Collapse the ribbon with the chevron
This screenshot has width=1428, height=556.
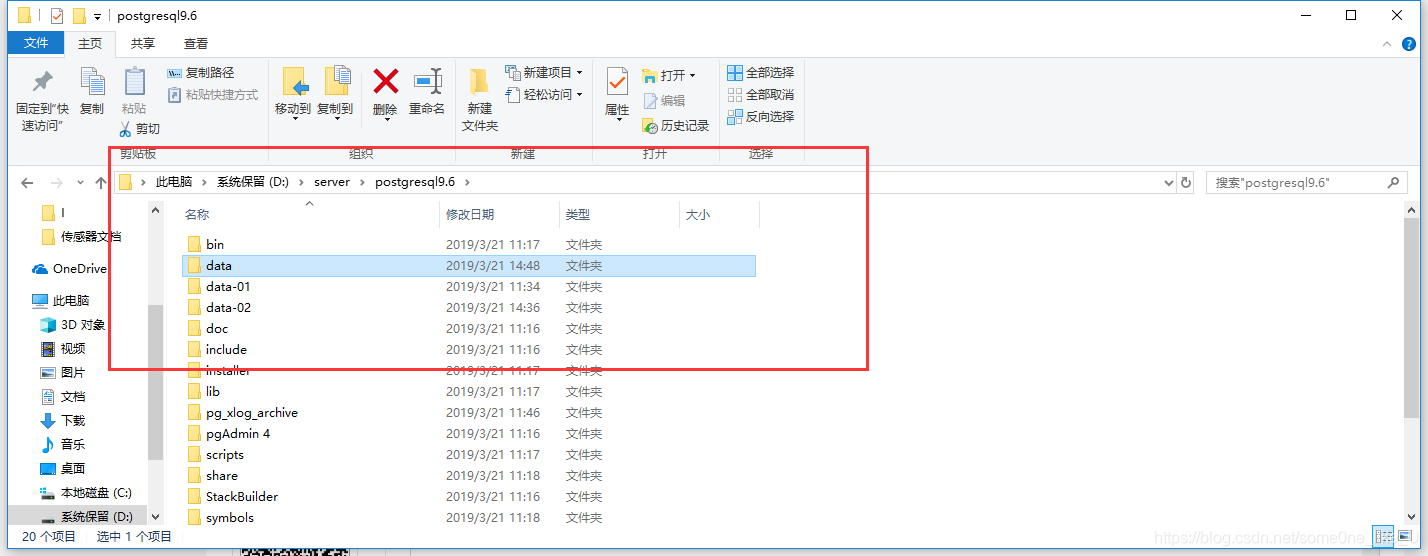1388,43
